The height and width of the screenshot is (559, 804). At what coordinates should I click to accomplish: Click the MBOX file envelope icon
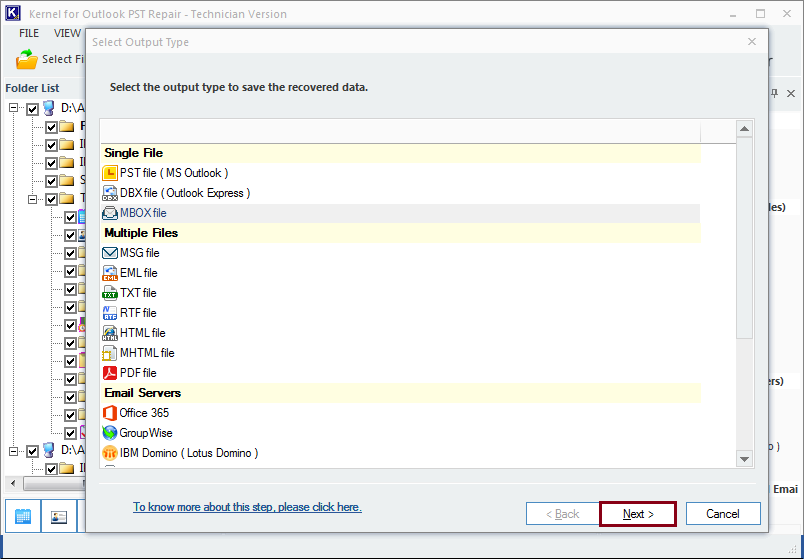110,213
